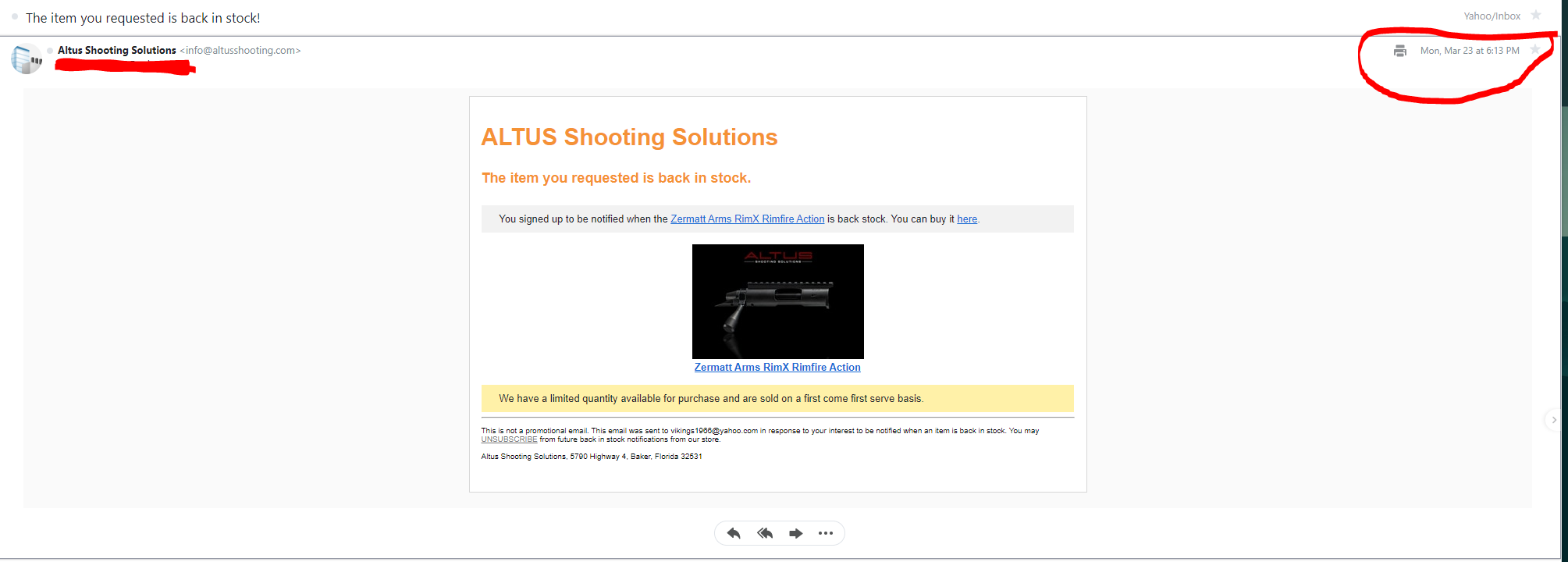
Task: Click the Reply All double-arrow icon
Action: (765, 533)
